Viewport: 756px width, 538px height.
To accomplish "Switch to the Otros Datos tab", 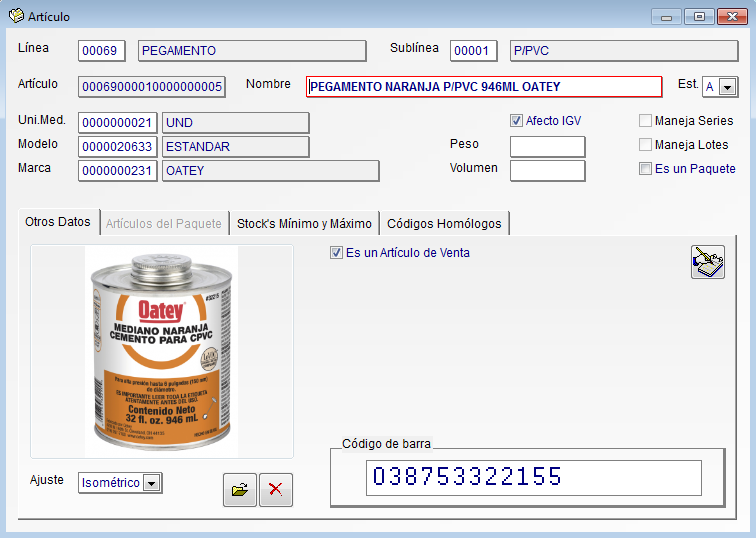I will tap(58, 222).
